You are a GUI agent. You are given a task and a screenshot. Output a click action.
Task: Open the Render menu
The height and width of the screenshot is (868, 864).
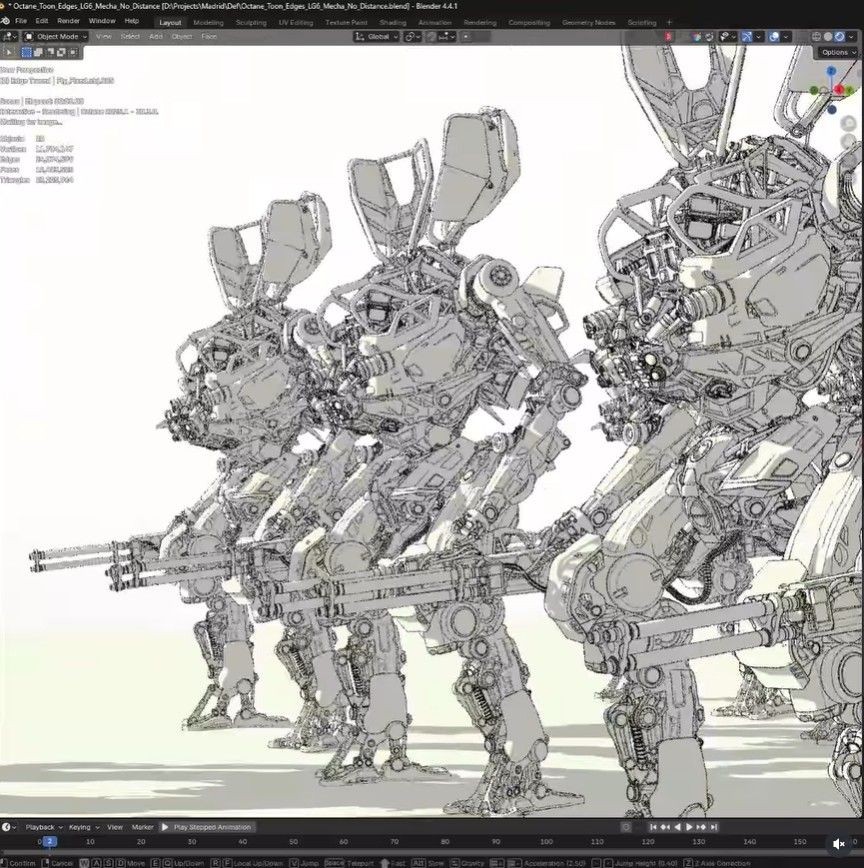(69, 21)
